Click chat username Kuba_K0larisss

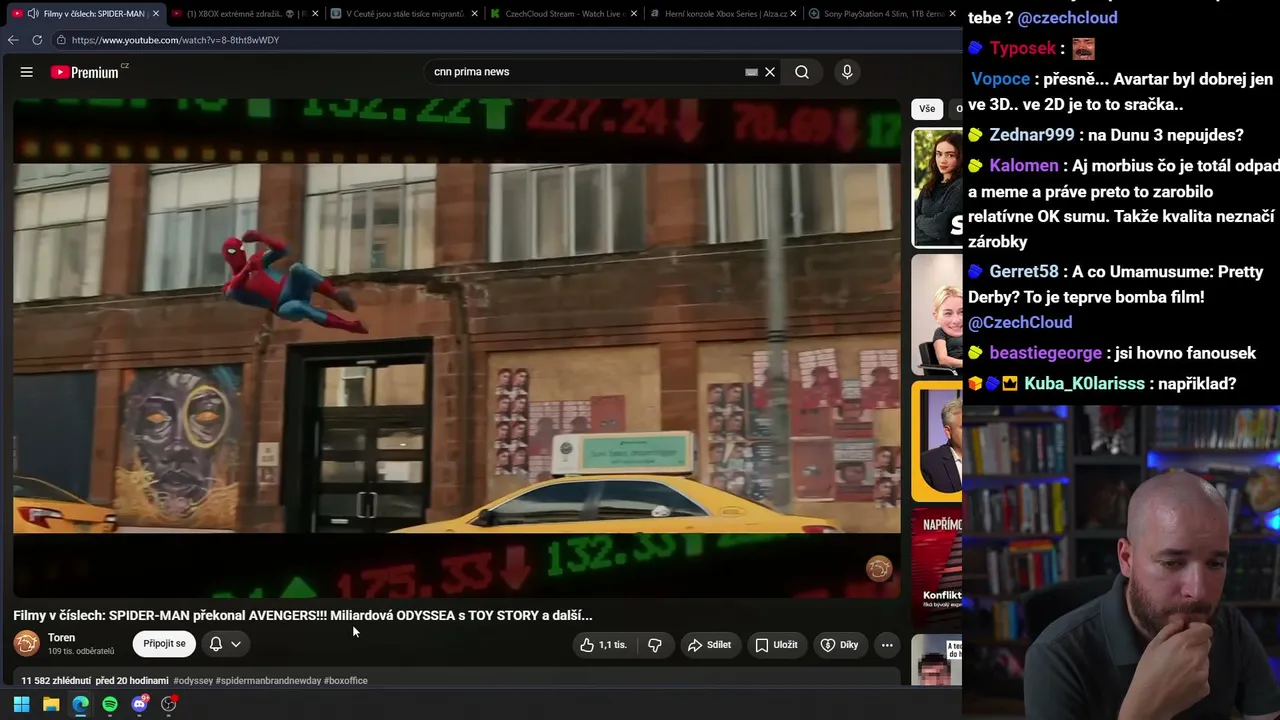point(1085,384)
